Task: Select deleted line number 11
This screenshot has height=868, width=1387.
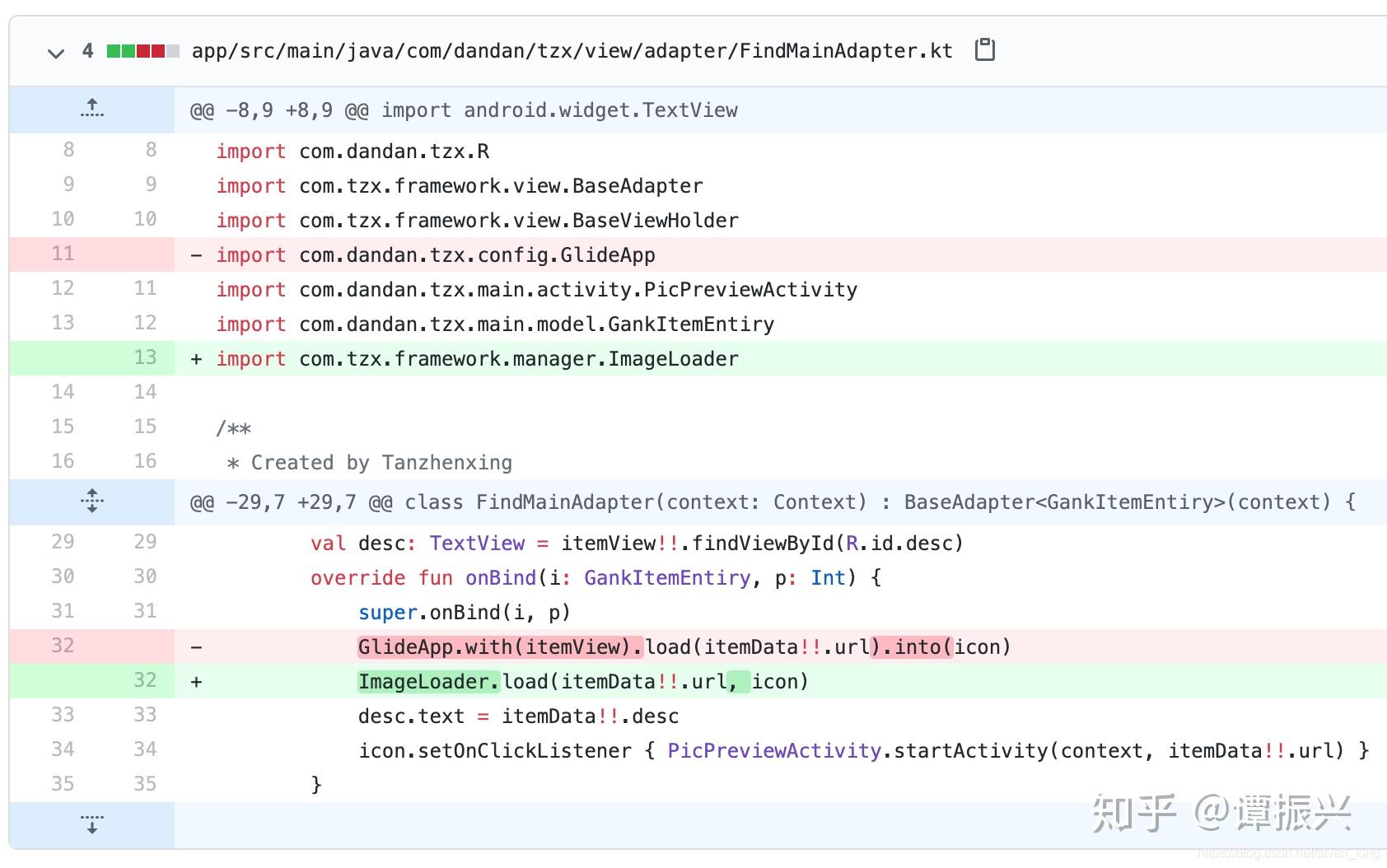Action: click(x=63, y=254)
